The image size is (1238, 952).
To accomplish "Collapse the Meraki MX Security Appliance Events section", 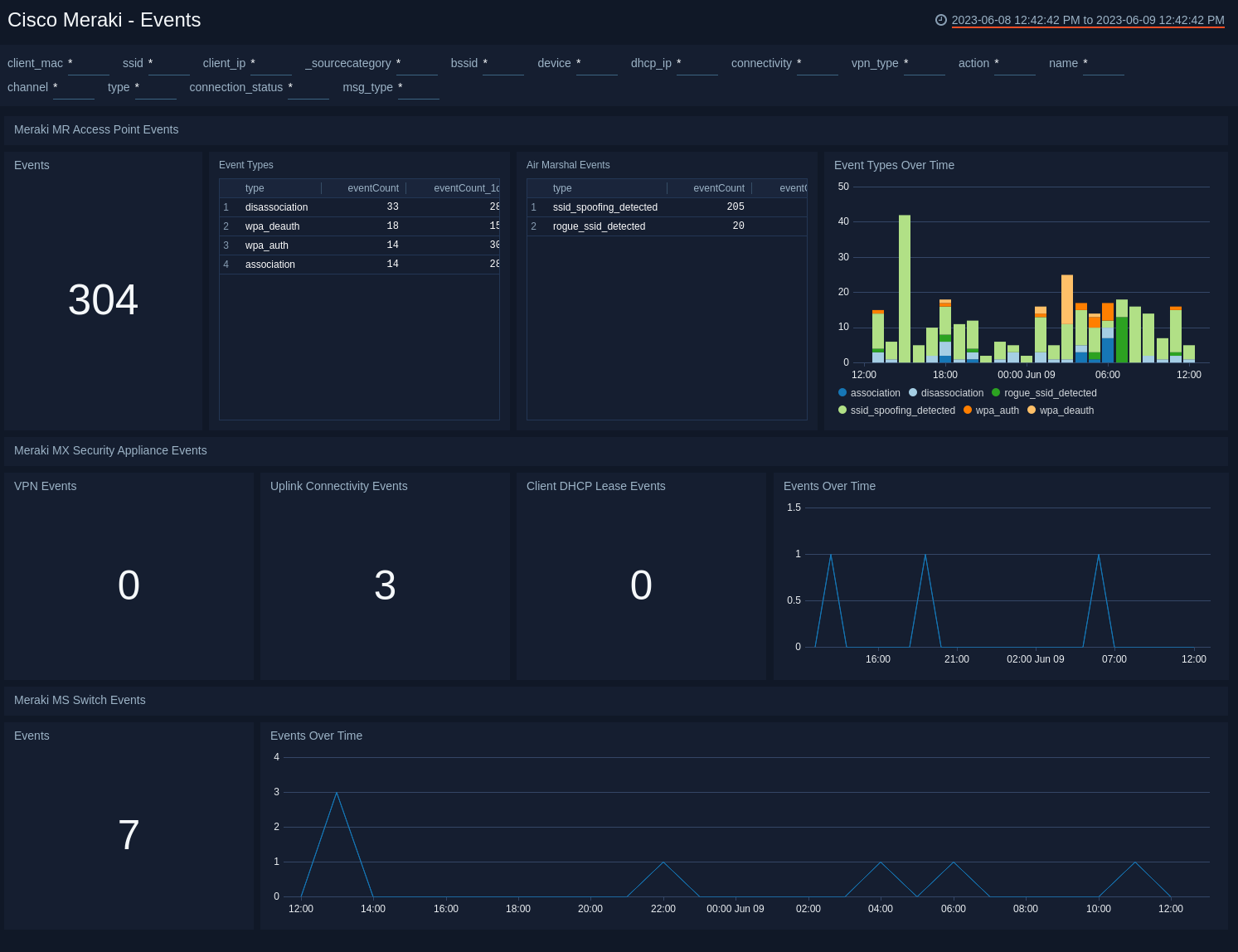I will (x=110, y=450).
